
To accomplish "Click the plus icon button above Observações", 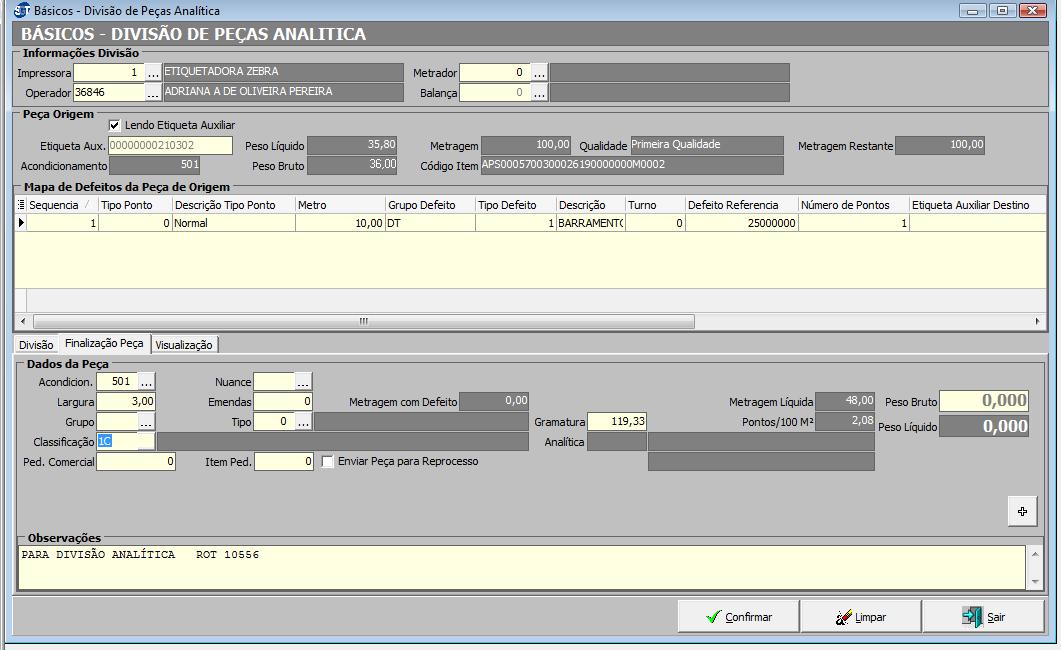I will (1022, 511).
